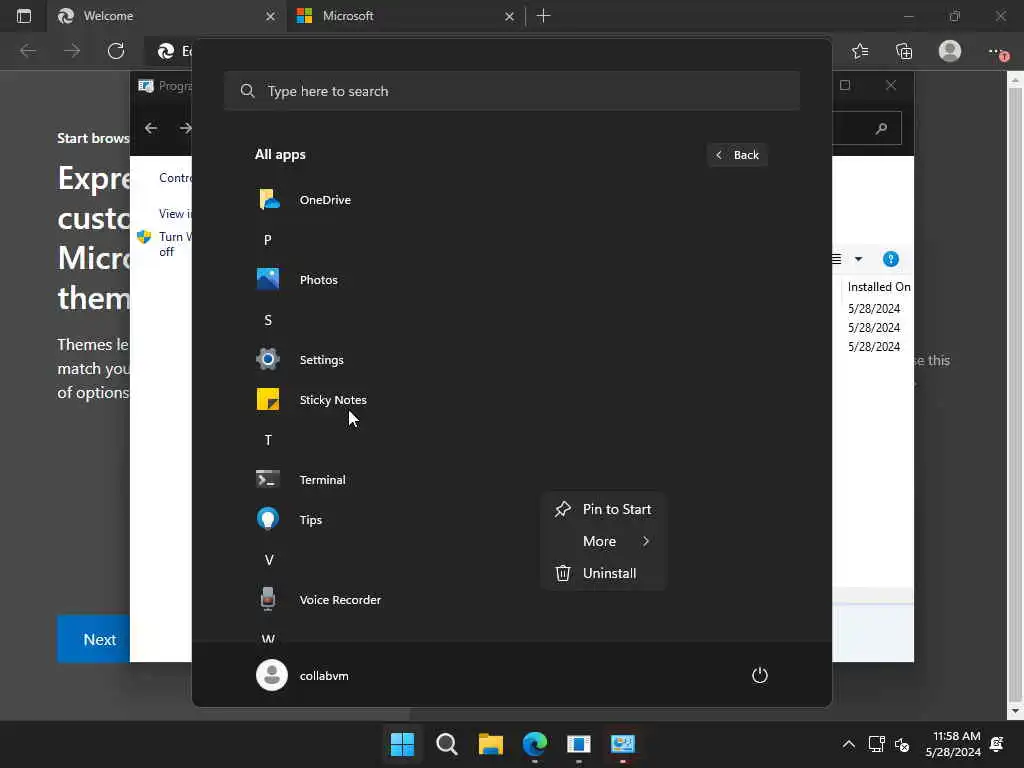
Task: Open the collabvm user account menu
Action: point(303,675)
